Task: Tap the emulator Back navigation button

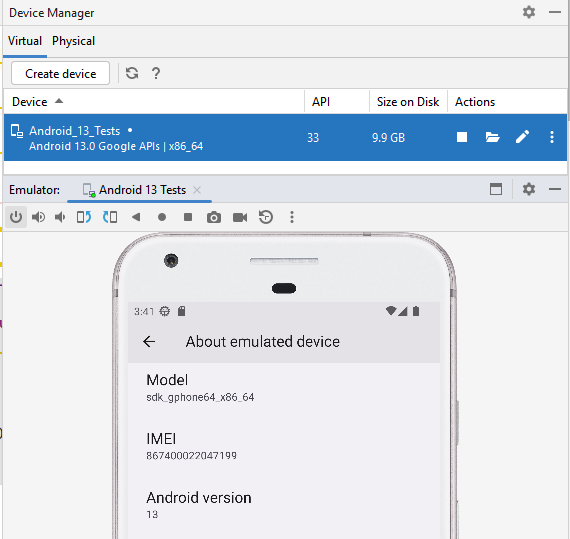Action: [x=136, y=217]
